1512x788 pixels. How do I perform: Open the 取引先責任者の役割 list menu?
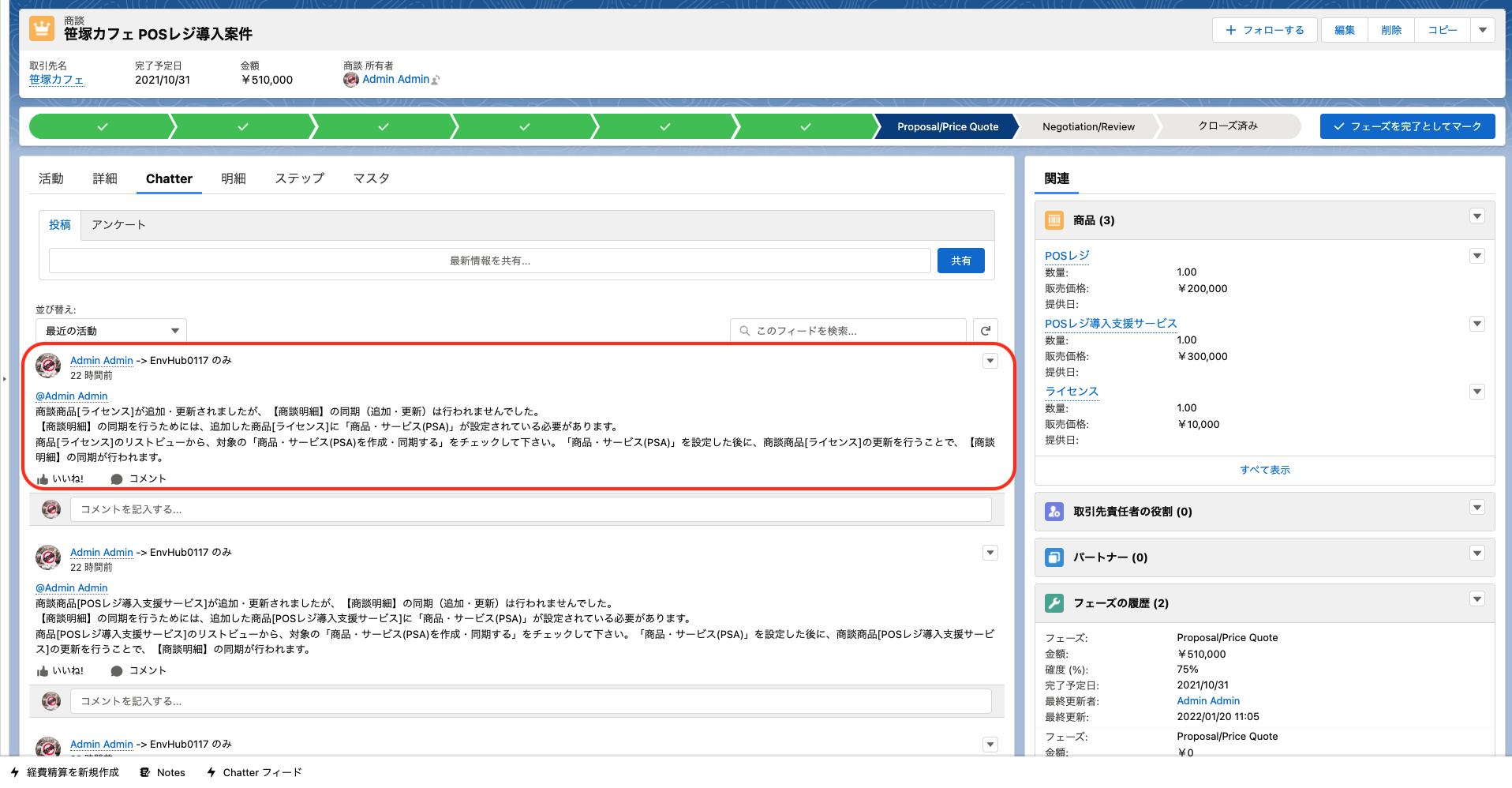(1477, 508)
